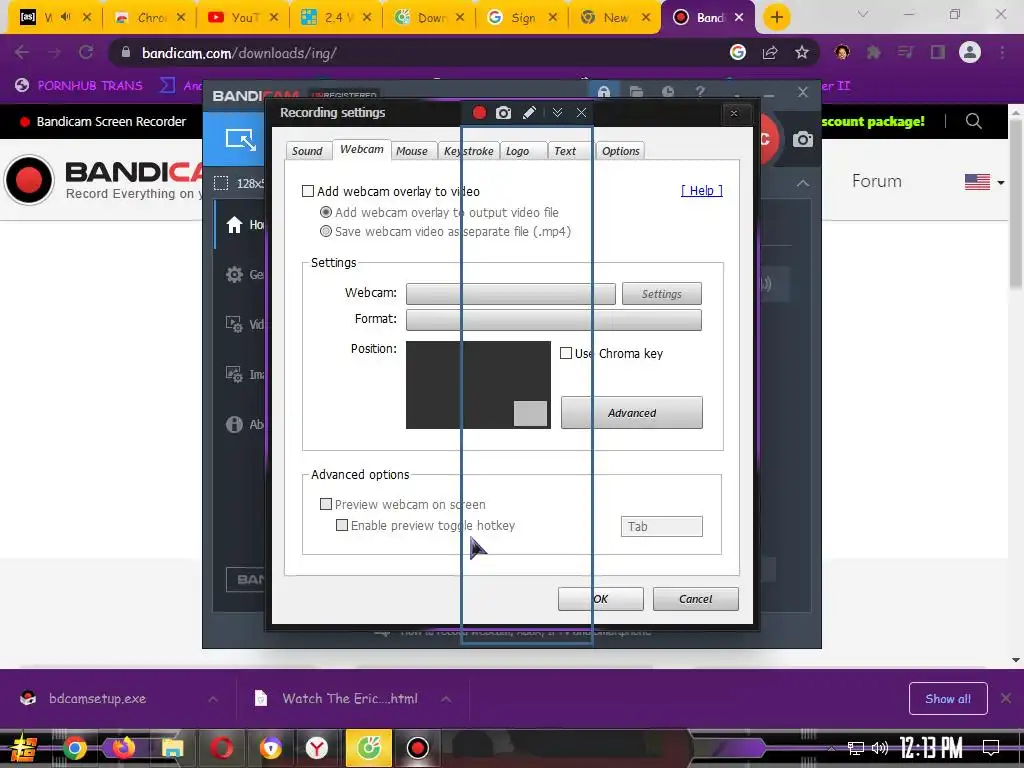Open Bandicam help question mark icon
Image resolution: width=1024 pixels, height=768 pixels.
[x=700, y=92]
